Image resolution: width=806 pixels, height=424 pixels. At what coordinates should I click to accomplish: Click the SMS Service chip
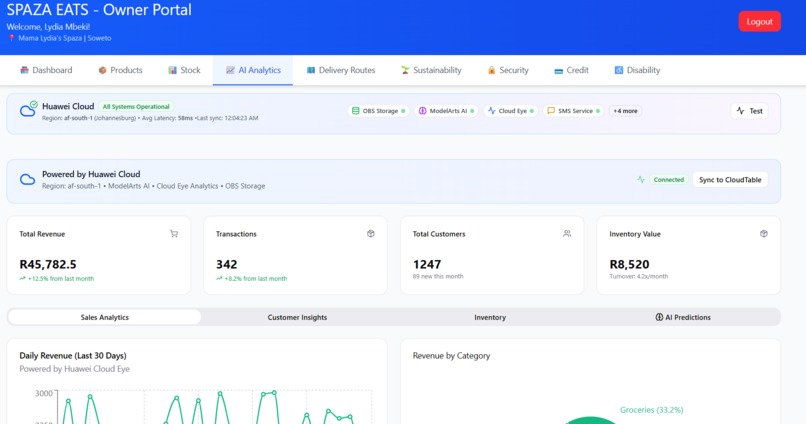[573, 110]
